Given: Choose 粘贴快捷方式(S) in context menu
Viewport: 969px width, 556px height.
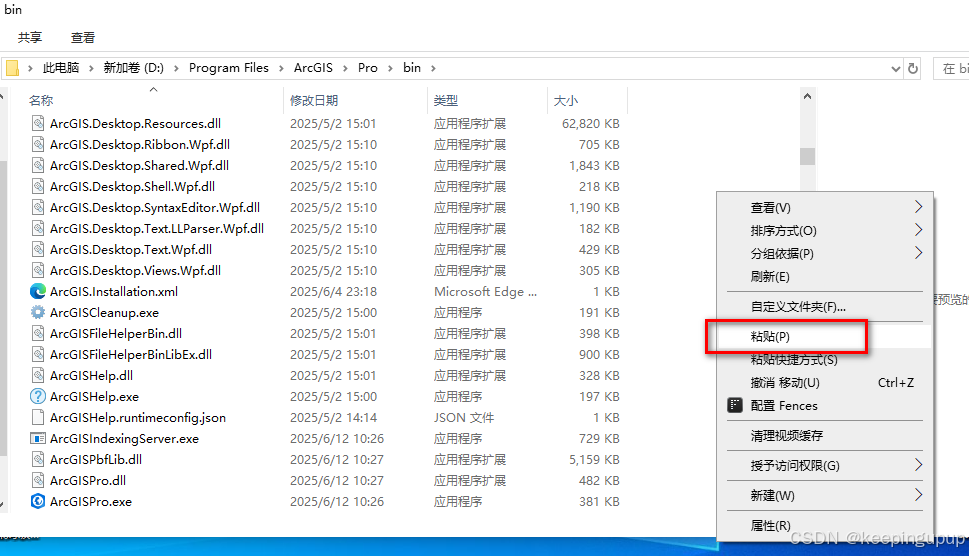Looking at the screenshot, I should pos(824,360).
